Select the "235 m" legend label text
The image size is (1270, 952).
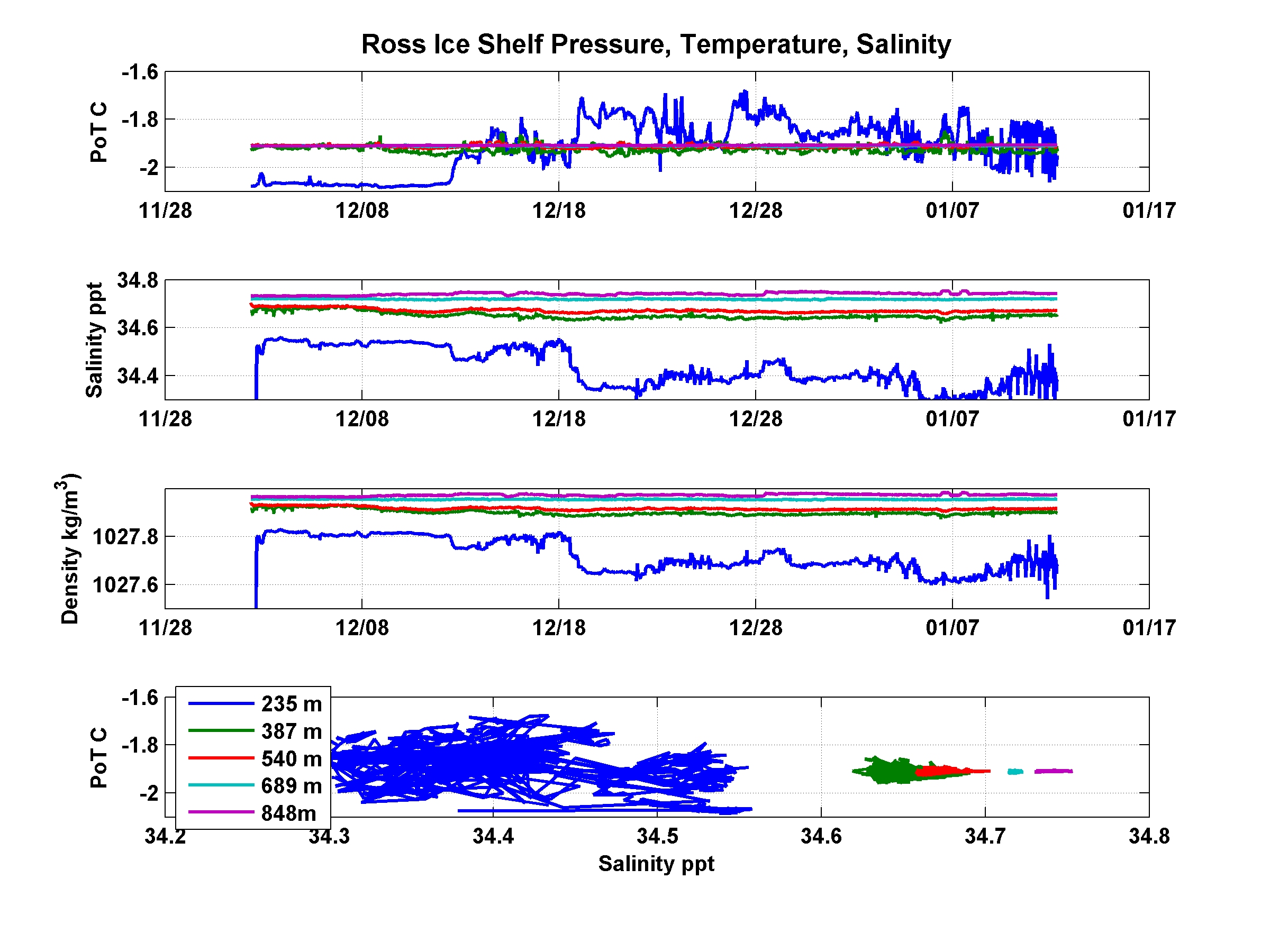292,704
